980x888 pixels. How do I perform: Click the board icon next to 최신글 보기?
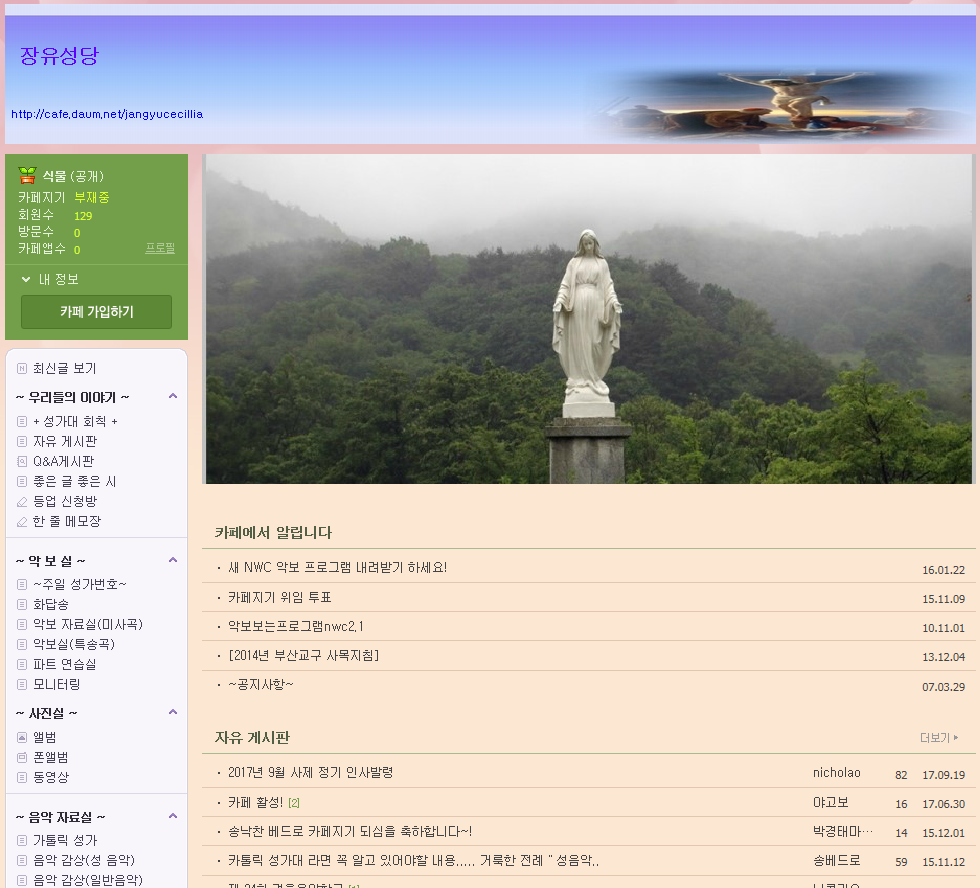tap(22, 369)
